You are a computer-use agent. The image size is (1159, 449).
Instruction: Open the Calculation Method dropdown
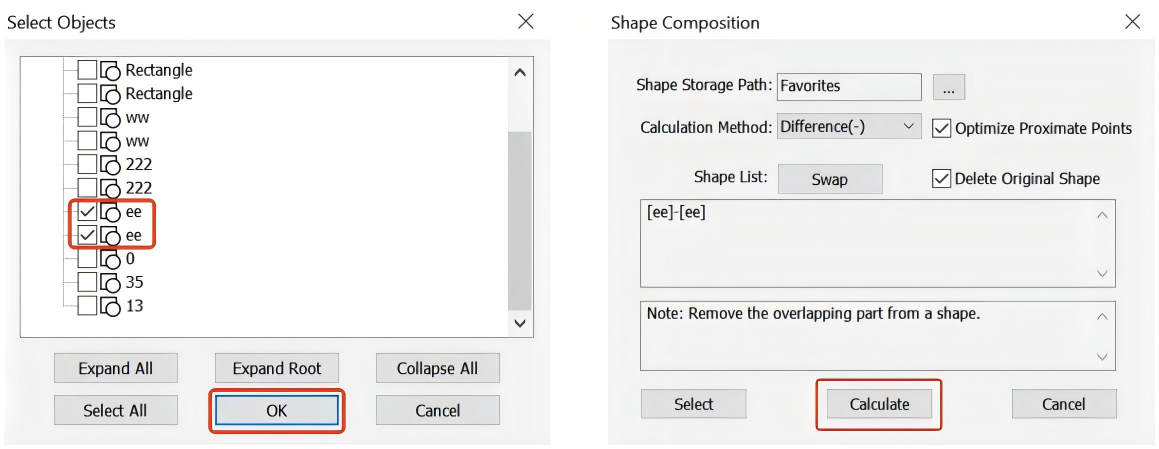[849, 126]
